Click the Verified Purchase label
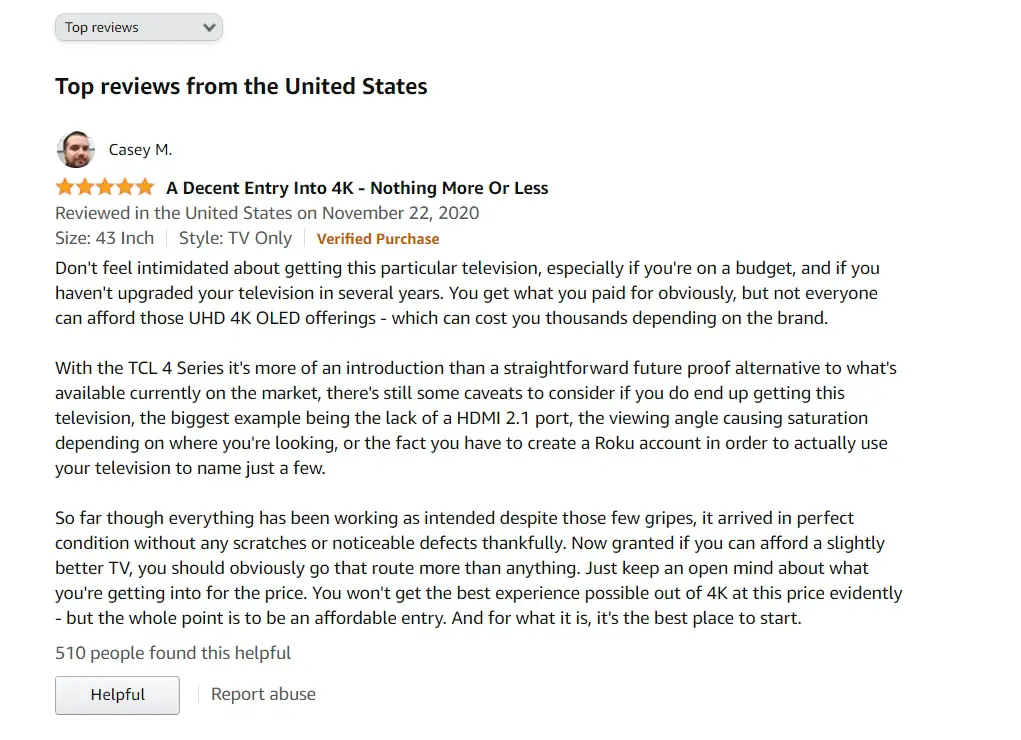 (x=378, y=239)
